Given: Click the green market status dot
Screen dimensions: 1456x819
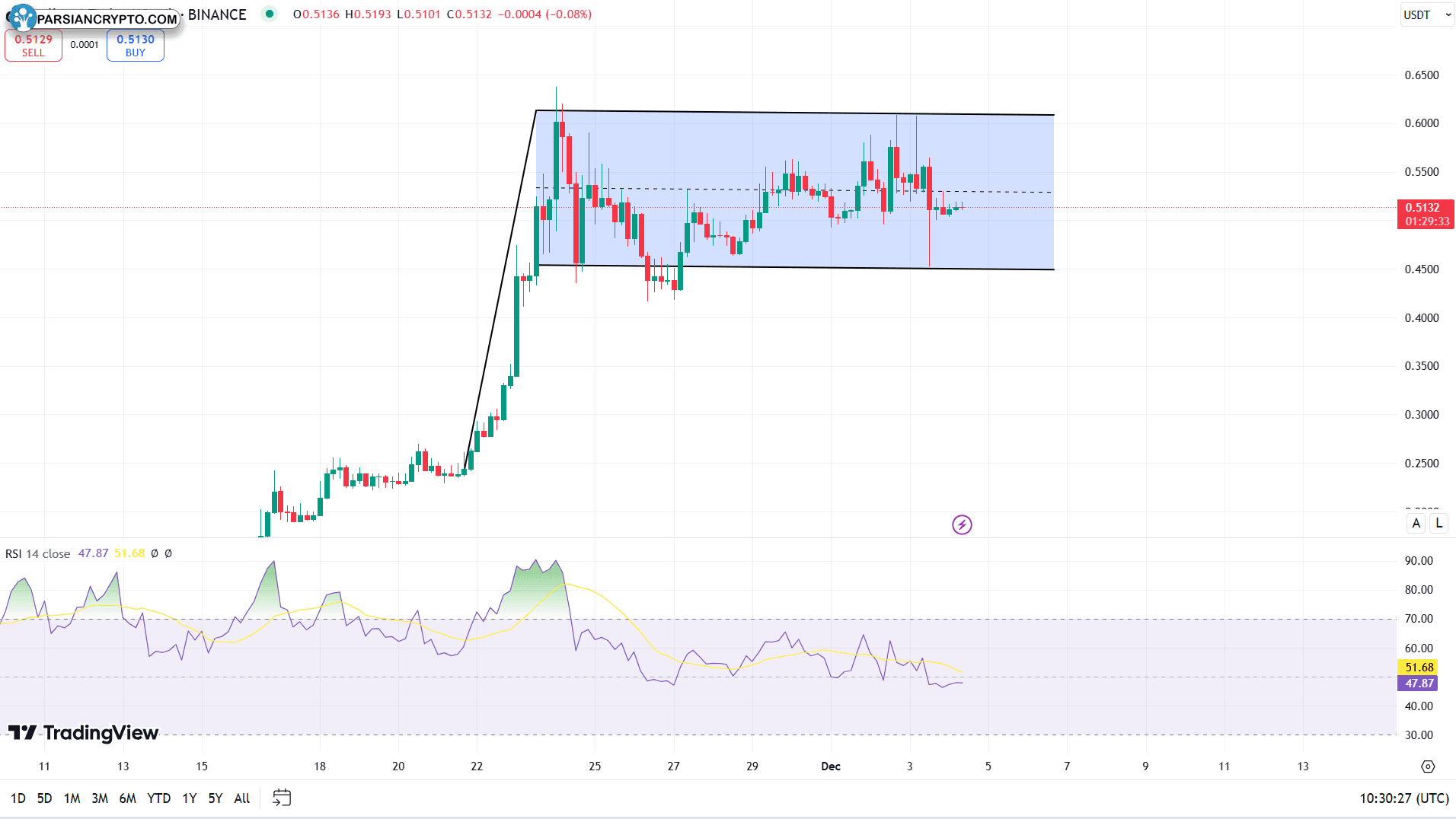Looking at the screenshot, I should [x=270, y=14].
